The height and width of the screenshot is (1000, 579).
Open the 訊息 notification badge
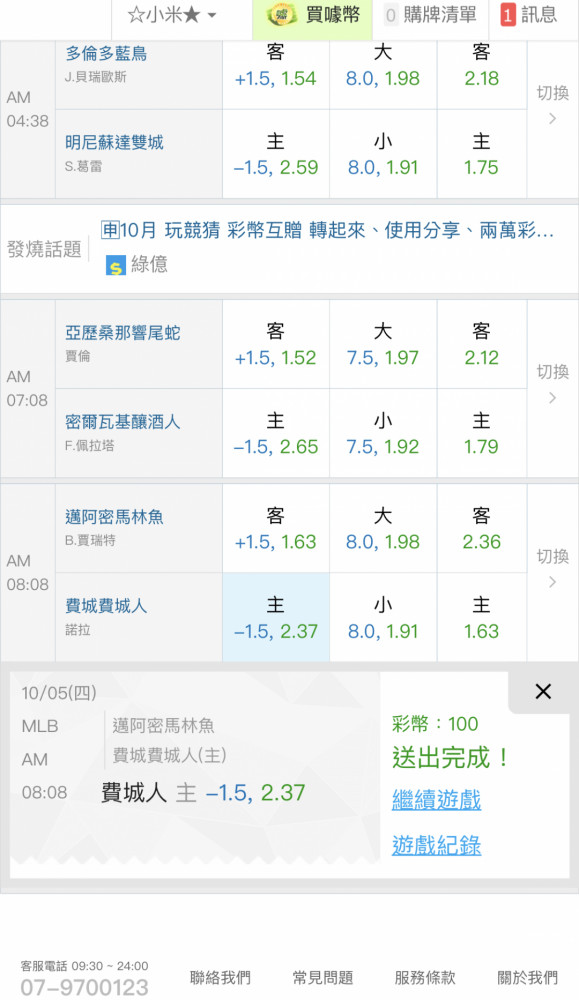pyautogui.click(x=508, y=15)
